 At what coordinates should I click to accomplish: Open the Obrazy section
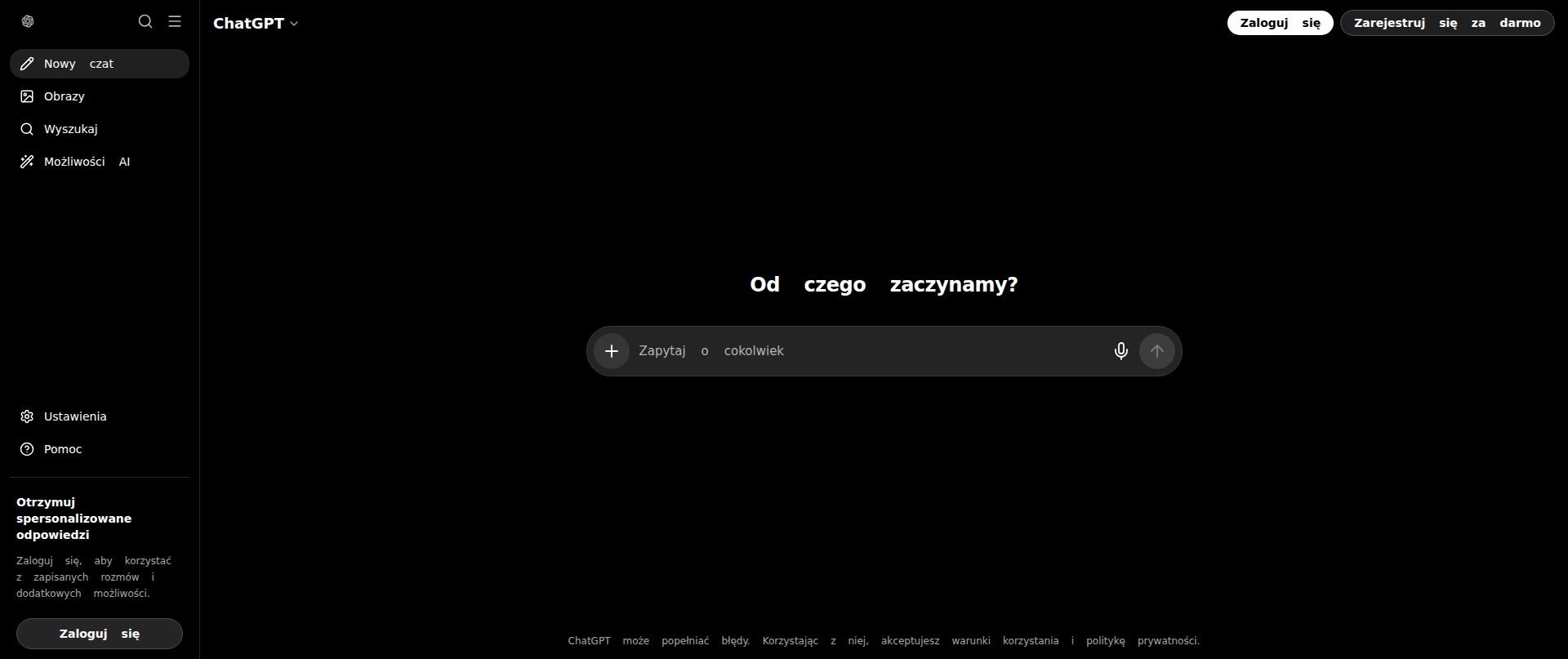coord(100,96)
